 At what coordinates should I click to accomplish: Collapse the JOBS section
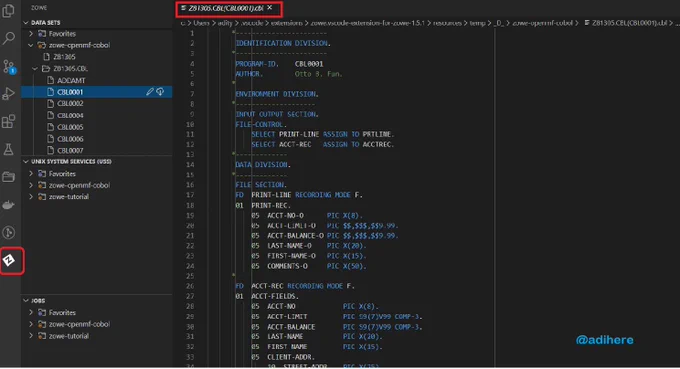26,300
